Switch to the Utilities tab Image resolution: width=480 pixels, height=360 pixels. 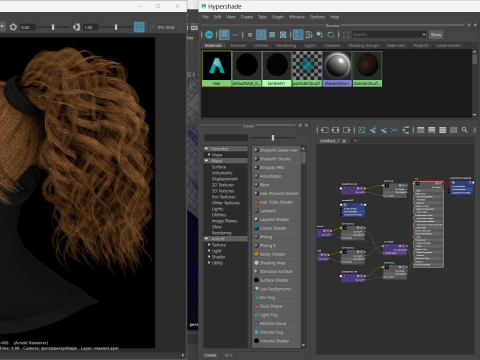point(261,45)
